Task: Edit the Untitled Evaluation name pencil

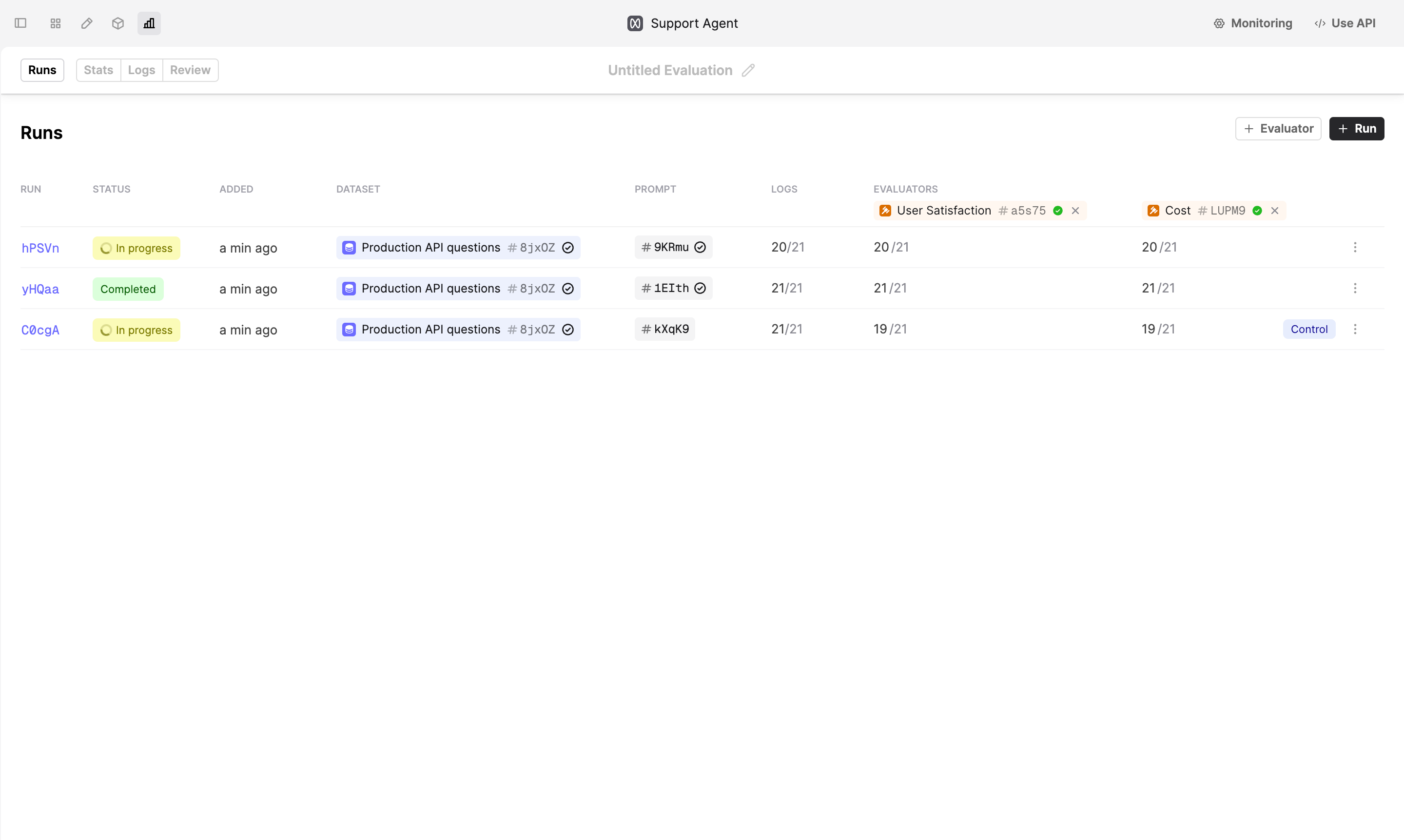Action: point(748,70)
